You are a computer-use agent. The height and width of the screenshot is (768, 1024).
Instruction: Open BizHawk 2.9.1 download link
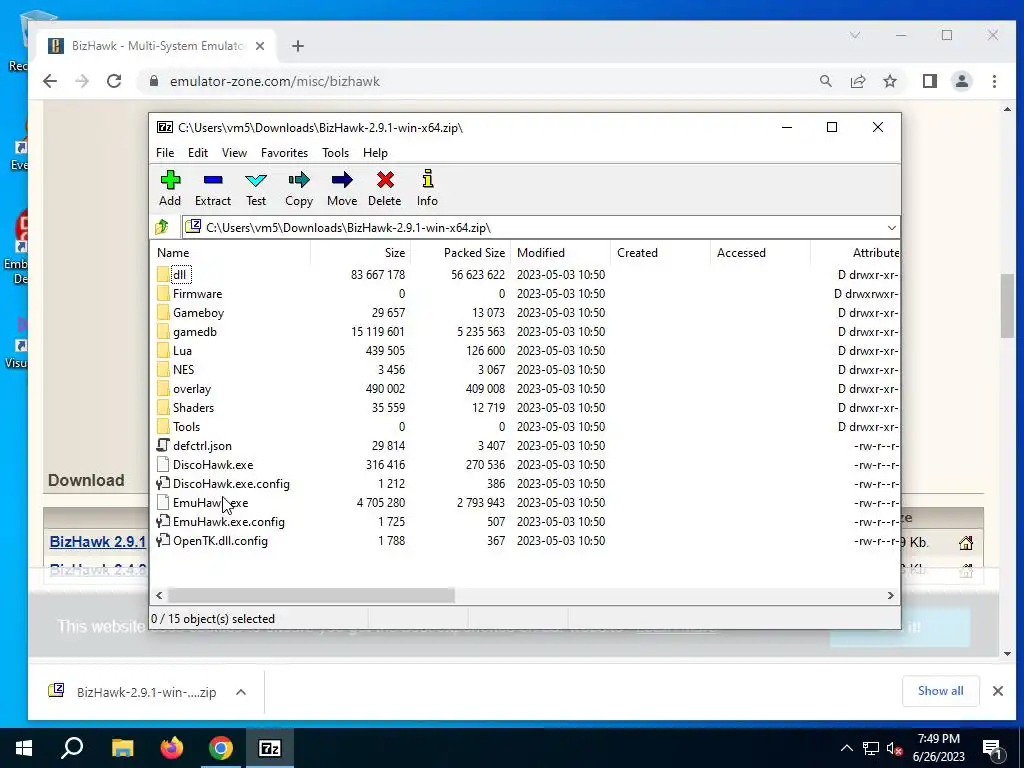(98, 541)
